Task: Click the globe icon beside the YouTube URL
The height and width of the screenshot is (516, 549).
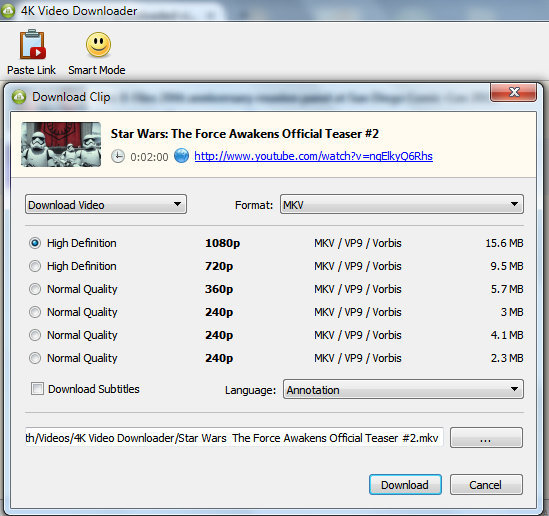Action: (181, 156)
